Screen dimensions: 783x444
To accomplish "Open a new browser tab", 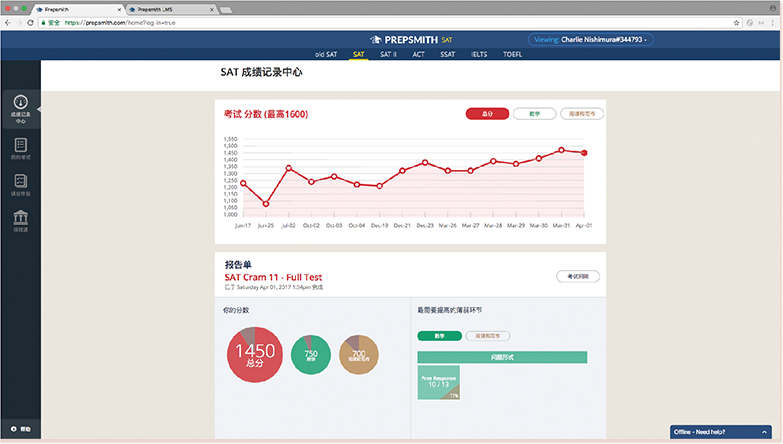I will click(226, 10).
